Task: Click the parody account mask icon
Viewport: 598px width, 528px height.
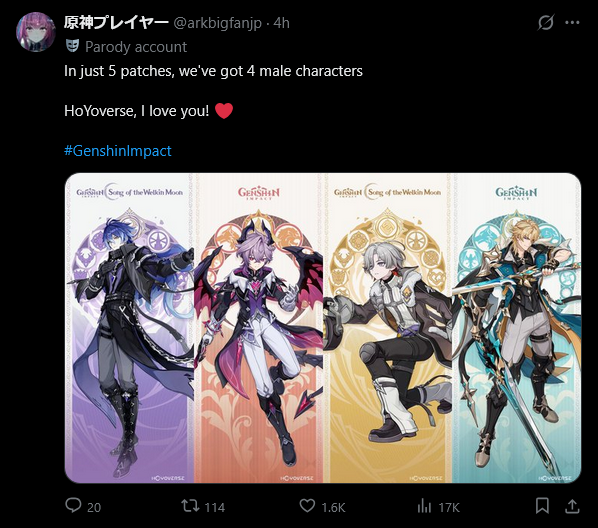Action: 72,46
